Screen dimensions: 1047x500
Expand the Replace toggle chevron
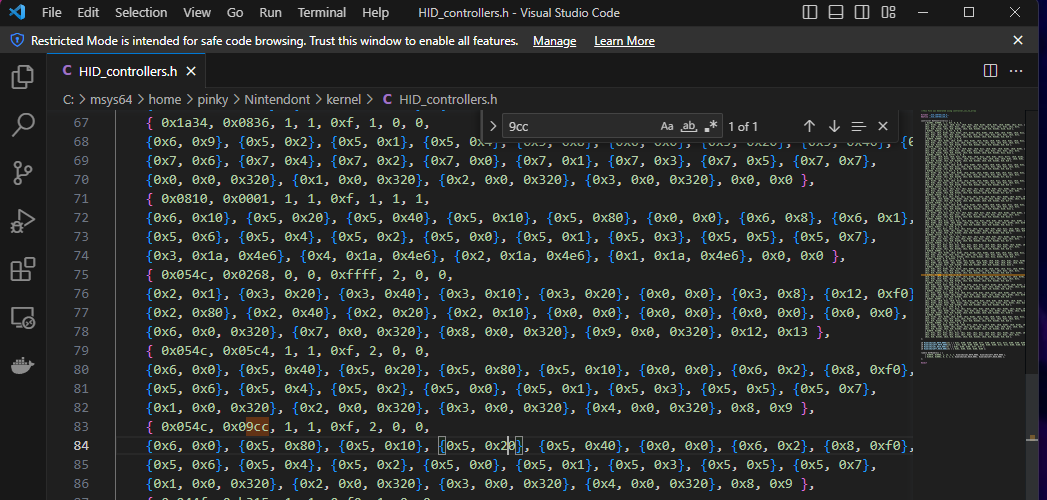click(493, 126)
